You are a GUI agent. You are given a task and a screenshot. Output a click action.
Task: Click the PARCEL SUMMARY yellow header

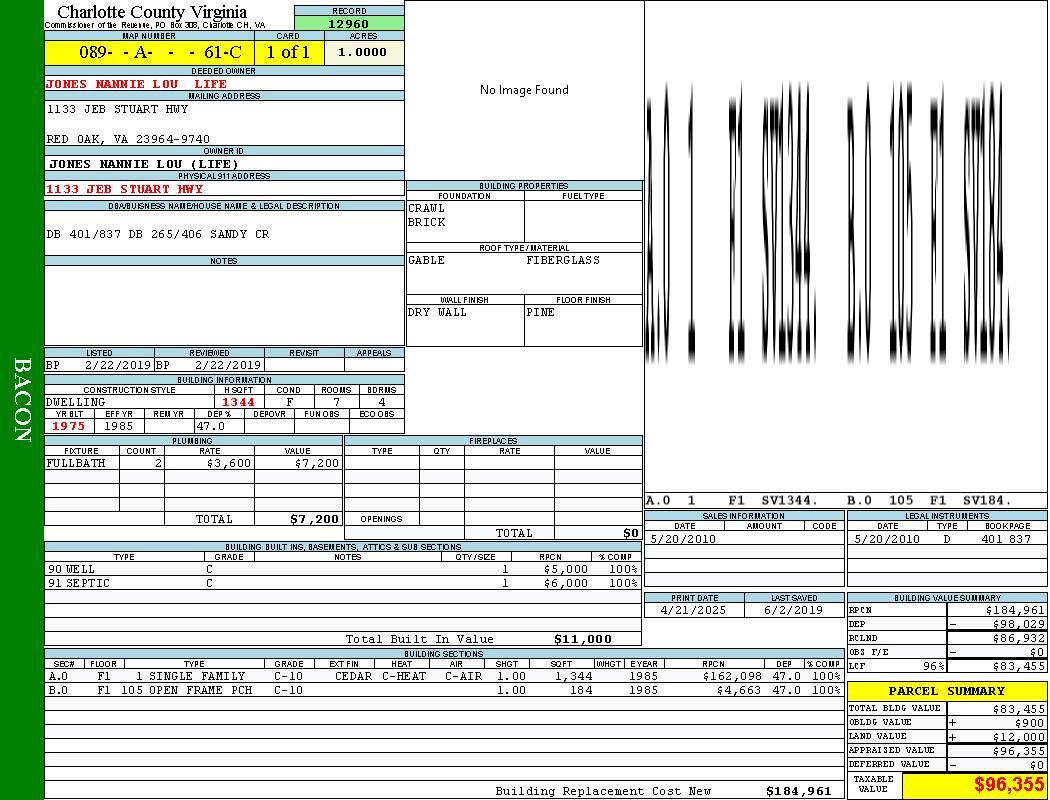947,691
